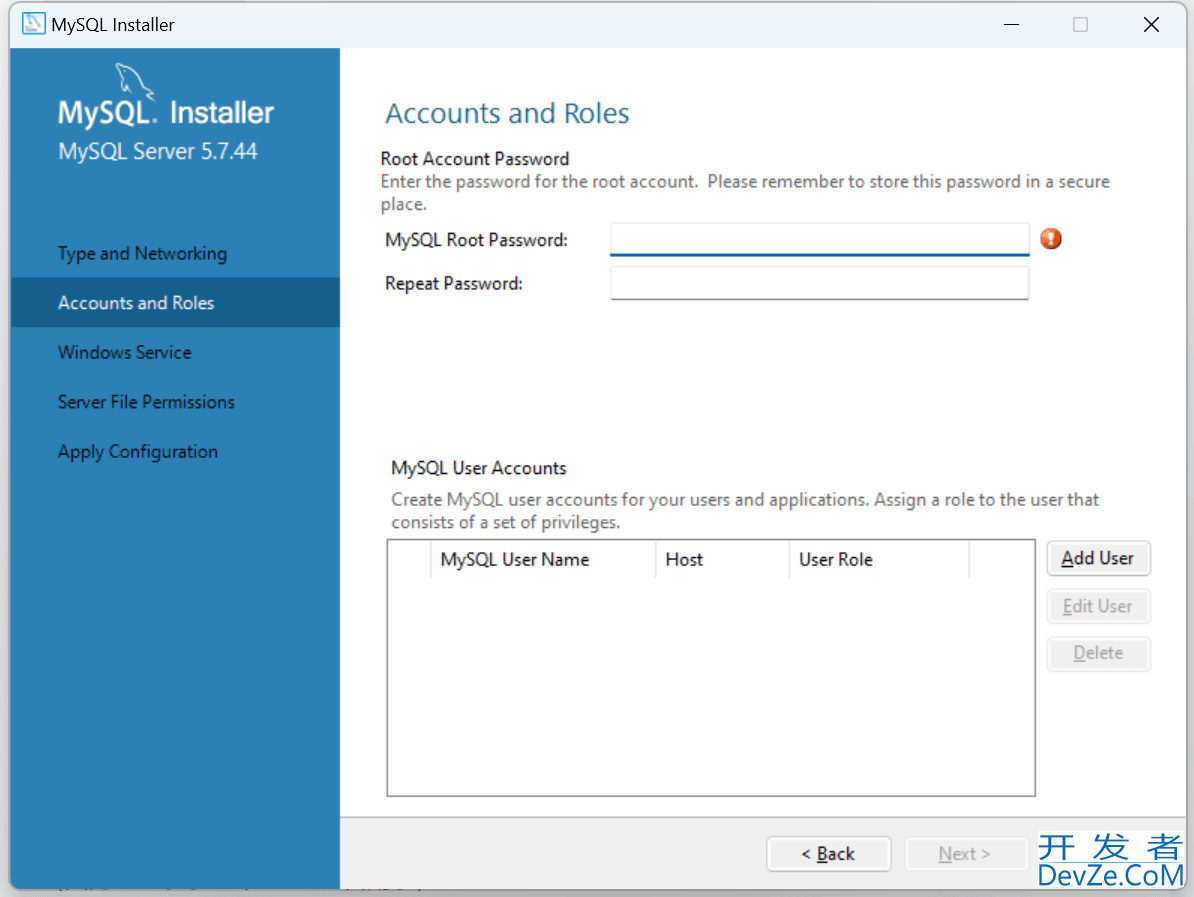Click the Add User button
Screen dimensions: 1194x897
coord(1098,559)
